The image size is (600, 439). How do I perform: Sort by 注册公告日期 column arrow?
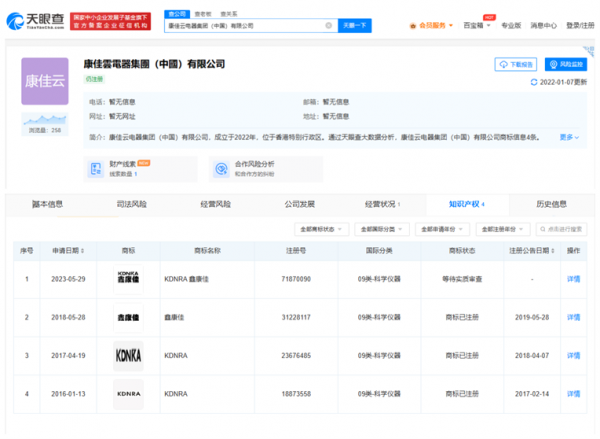pyautogui.click(x=553, y=251)
